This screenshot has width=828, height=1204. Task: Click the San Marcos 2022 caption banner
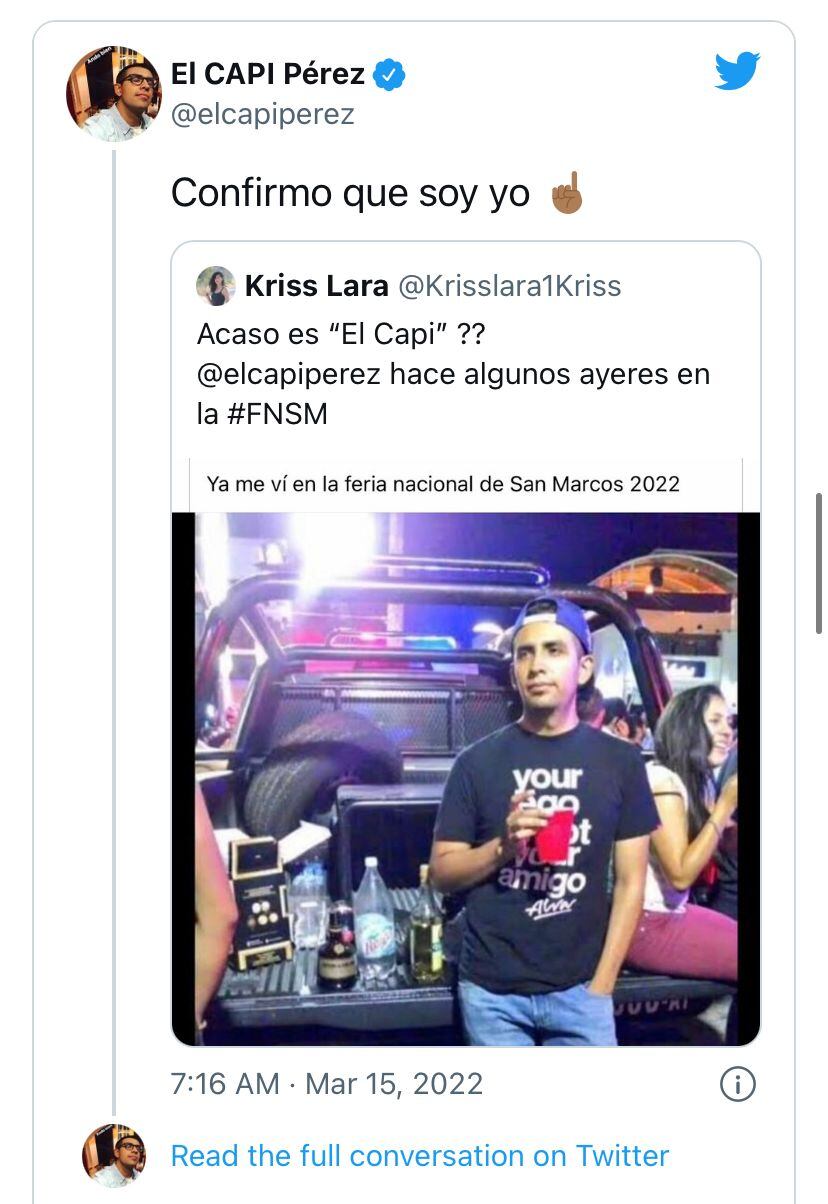tap(466, 485)
